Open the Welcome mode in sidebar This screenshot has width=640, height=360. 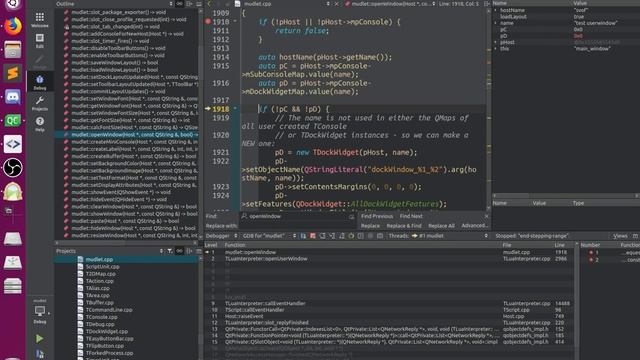point(40,20)
